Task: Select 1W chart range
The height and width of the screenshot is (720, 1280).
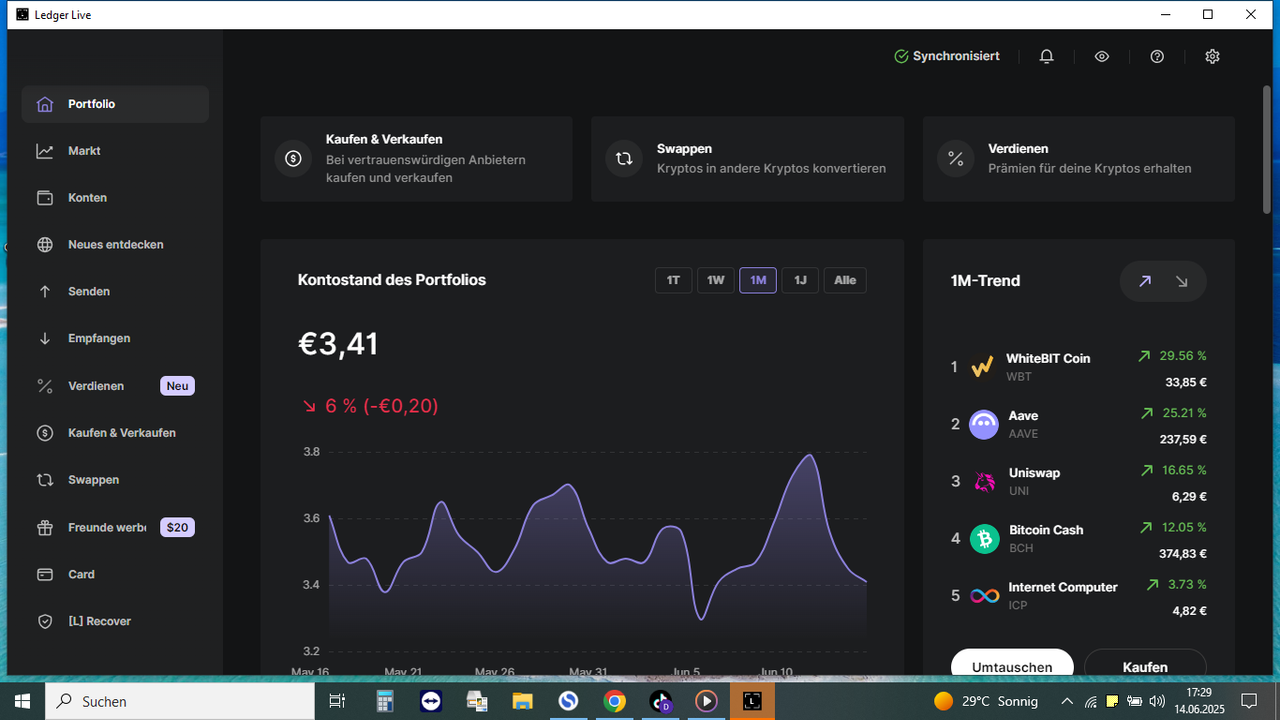Action: pos(716,280)
